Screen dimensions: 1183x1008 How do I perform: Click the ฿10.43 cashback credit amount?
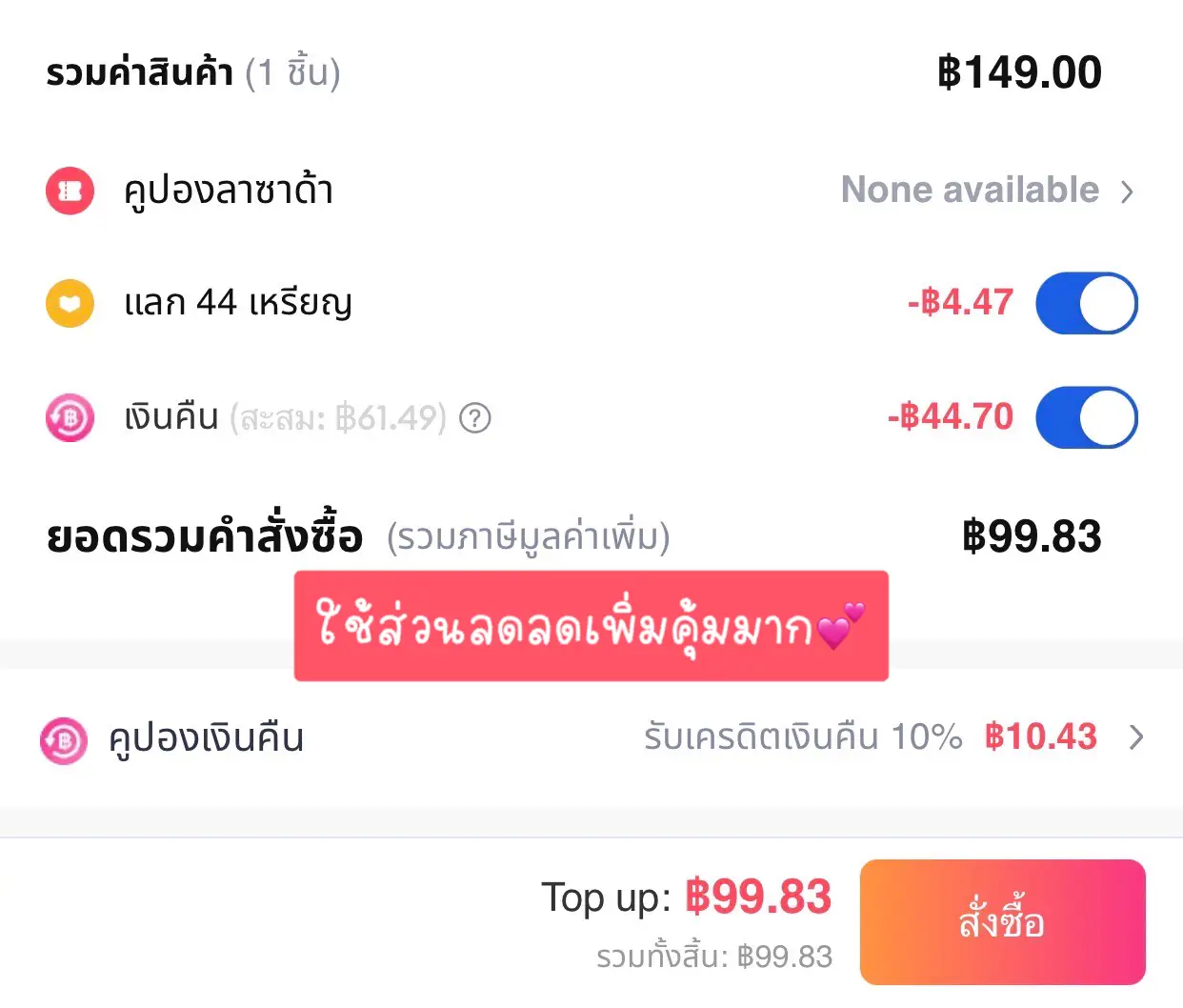tap(1041, 736)
